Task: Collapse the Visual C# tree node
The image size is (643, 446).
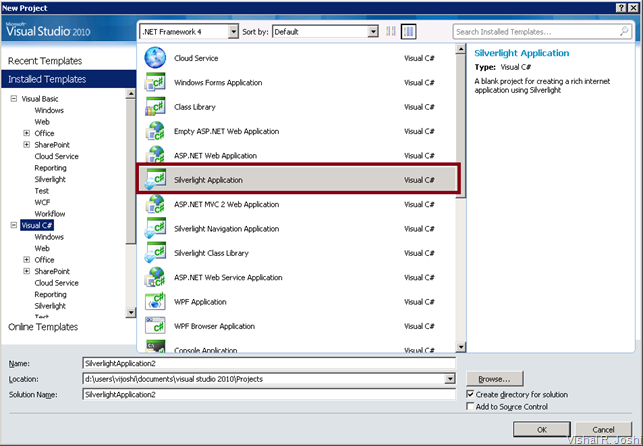Action: point(14,225)
